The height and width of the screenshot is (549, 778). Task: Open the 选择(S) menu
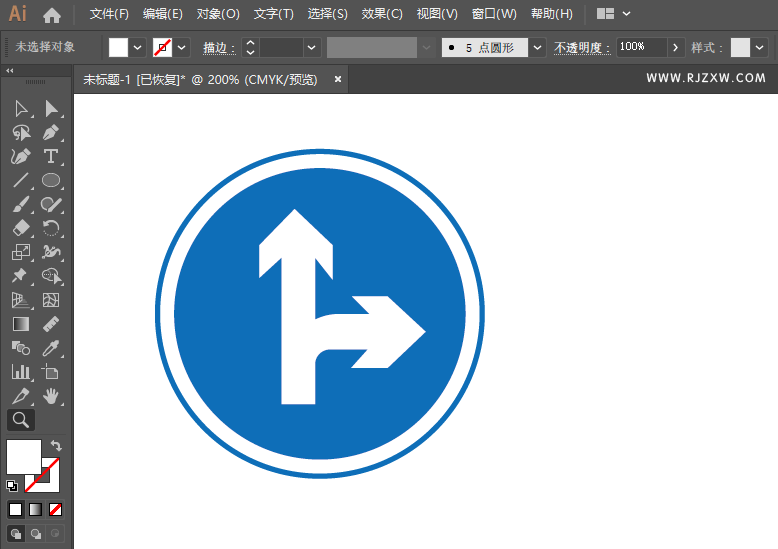(x=327, y=14)
